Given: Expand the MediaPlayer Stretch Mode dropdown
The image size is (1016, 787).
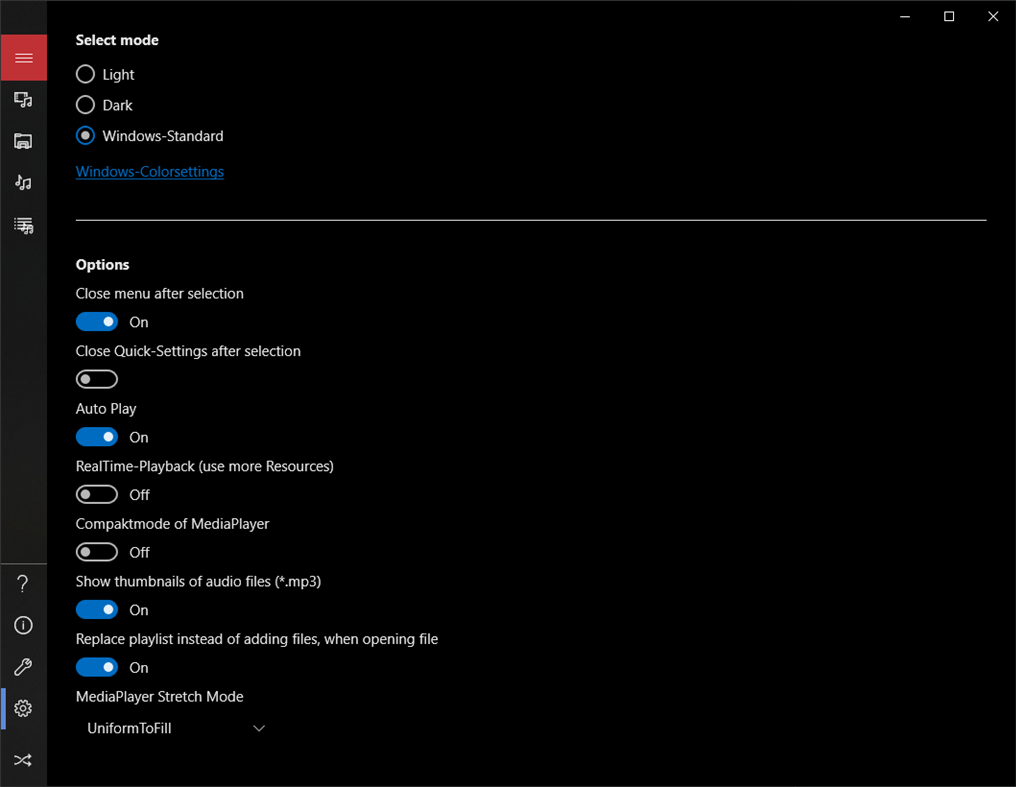Looking at the screenshot, I should click(x=176, y=729).
